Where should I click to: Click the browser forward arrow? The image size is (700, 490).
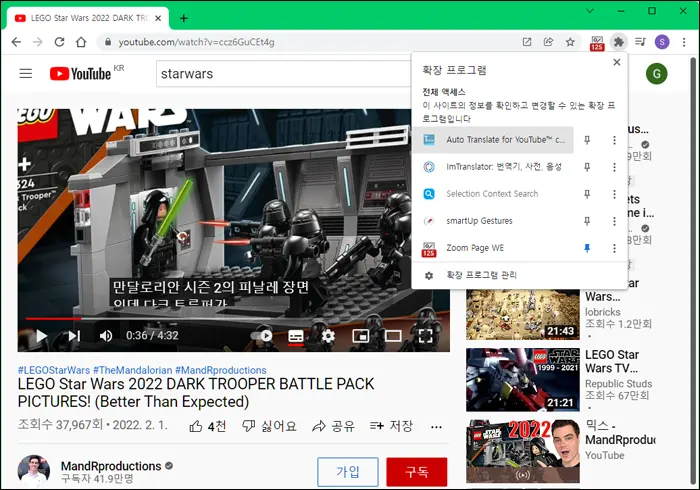[x=38, y=42]
